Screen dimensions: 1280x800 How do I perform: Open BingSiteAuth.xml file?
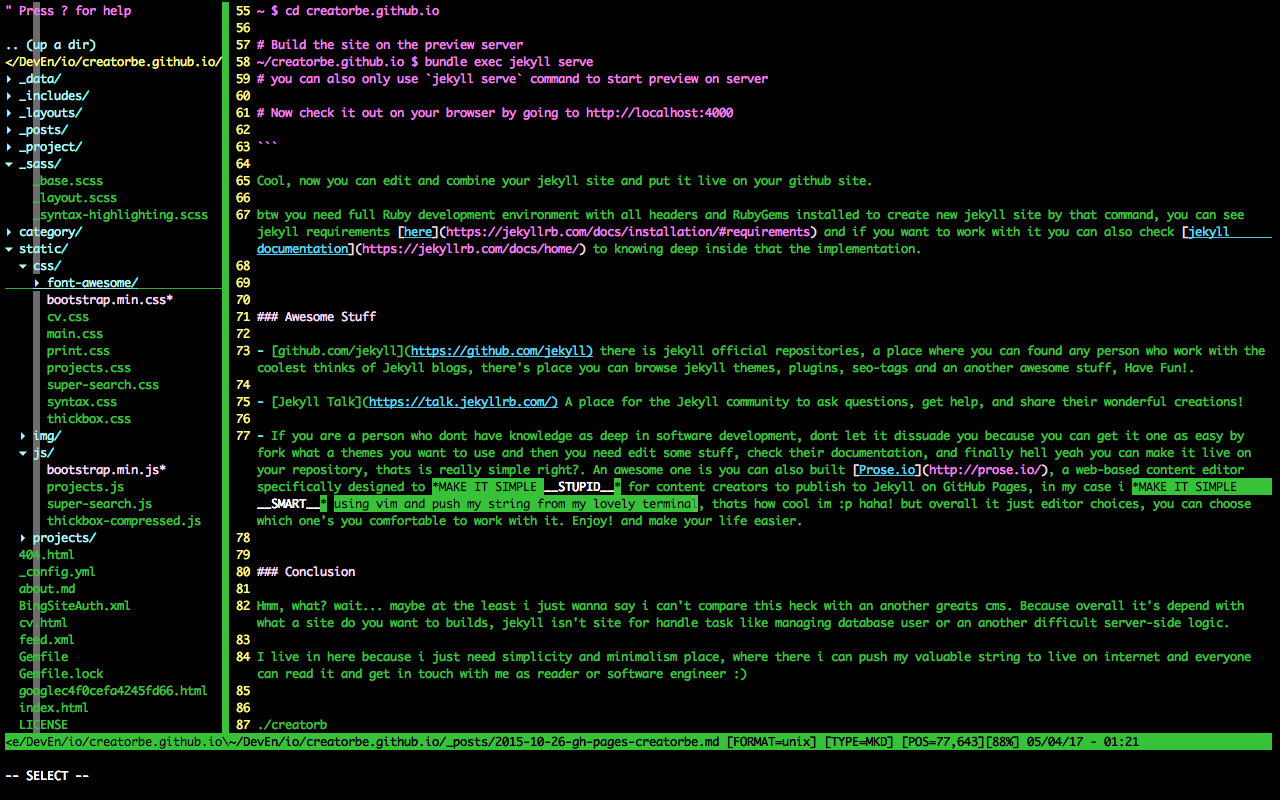(x=75, y=606)
